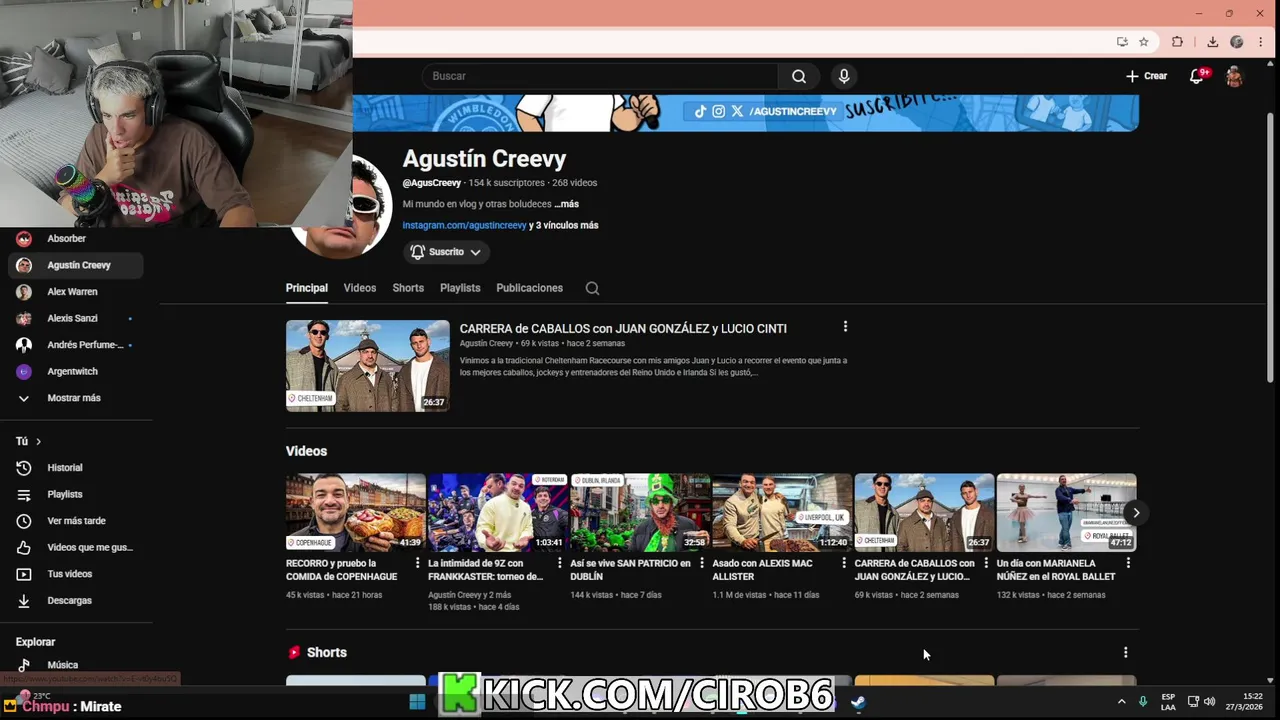This screenshot has width=1280, height=720.
Task: Click the Crear button
Action: (1146, 76)
